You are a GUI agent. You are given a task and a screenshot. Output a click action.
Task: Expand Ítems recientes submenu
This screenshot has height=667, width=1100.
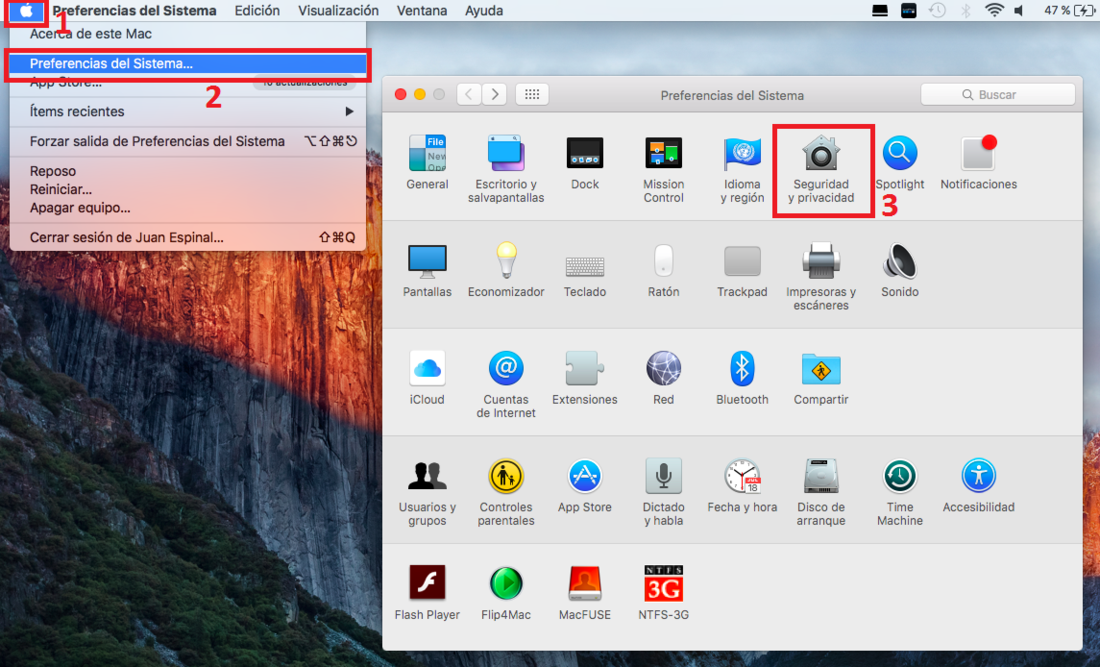(188, 112)
